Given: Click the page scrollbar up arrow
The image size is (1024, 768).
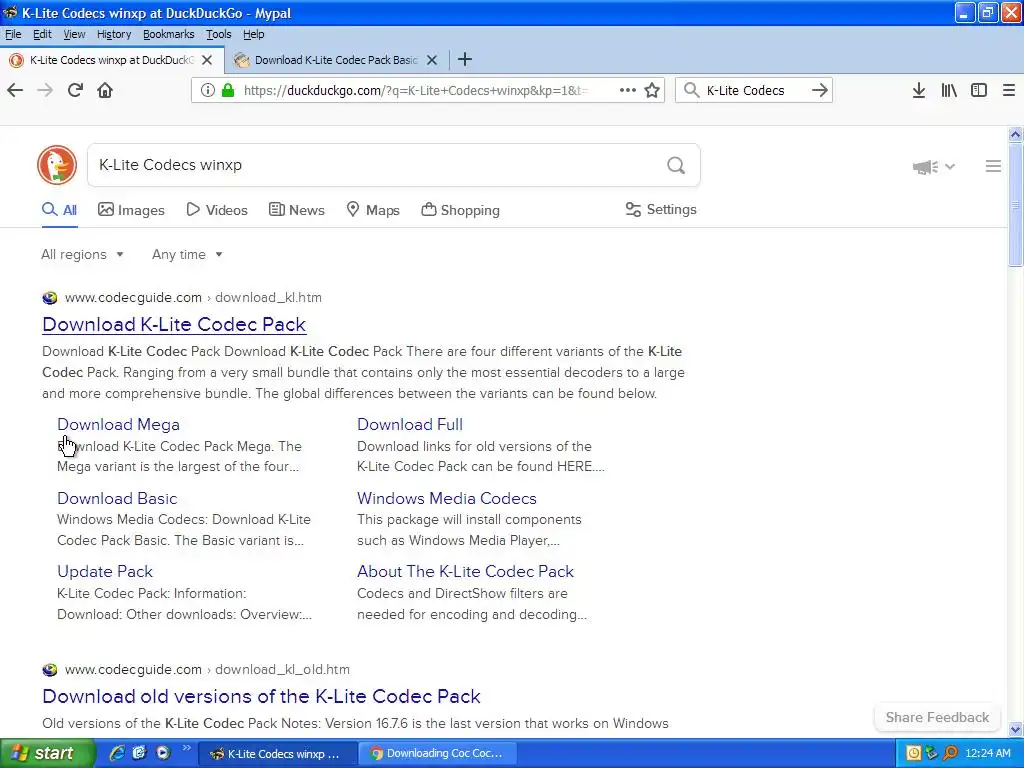Looking at the screenshot, I should tap(1016, 135).
